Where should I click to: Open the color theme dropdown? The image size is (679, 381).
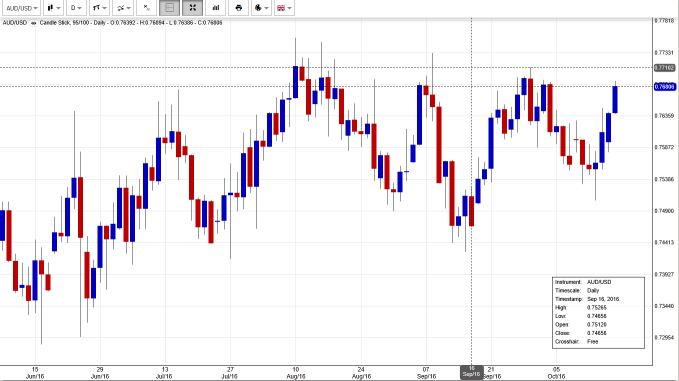coord(261,8)
